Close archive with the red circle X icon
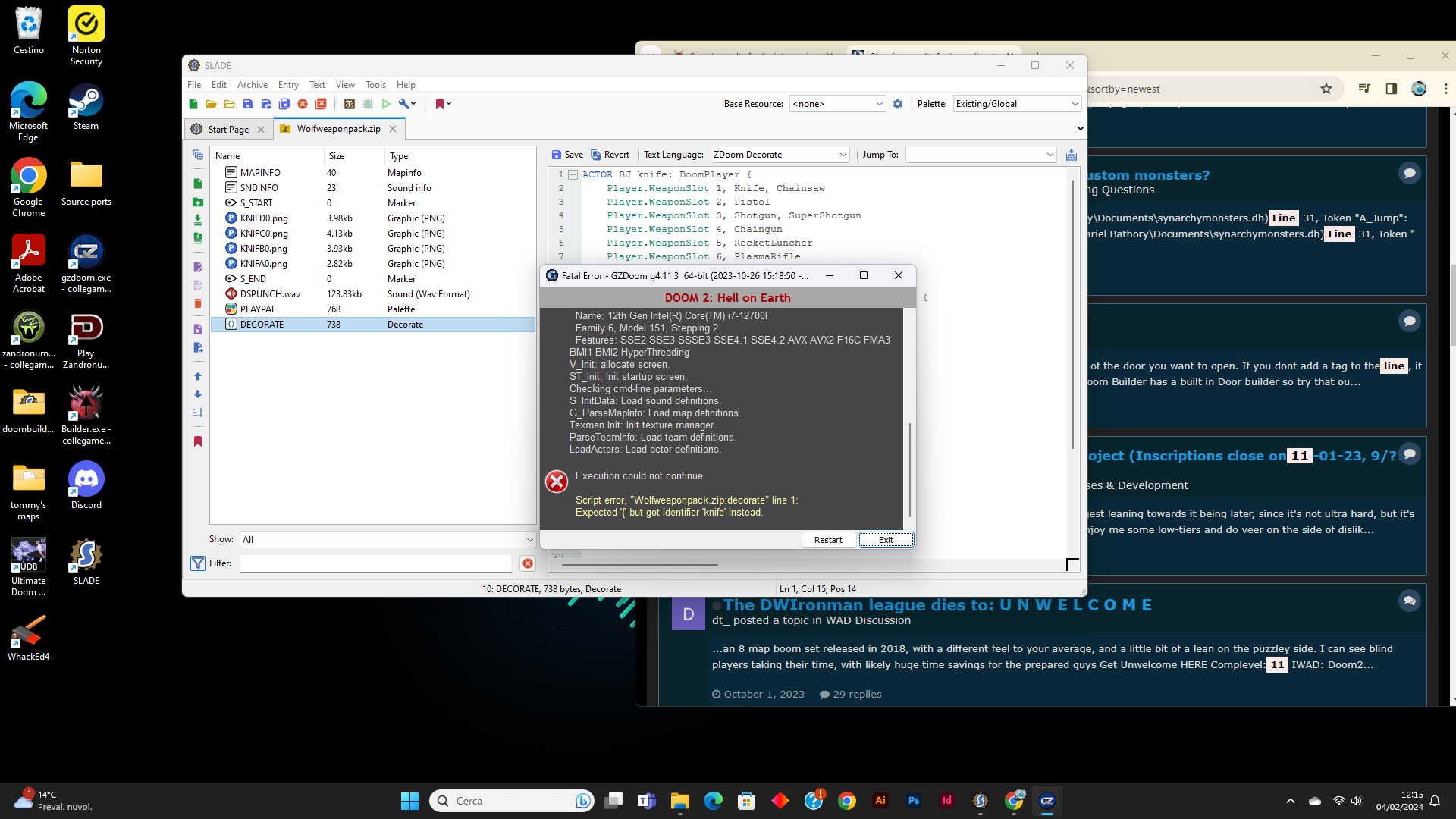This screenshot has width=1456, height=819. click(x=303, y=104)
